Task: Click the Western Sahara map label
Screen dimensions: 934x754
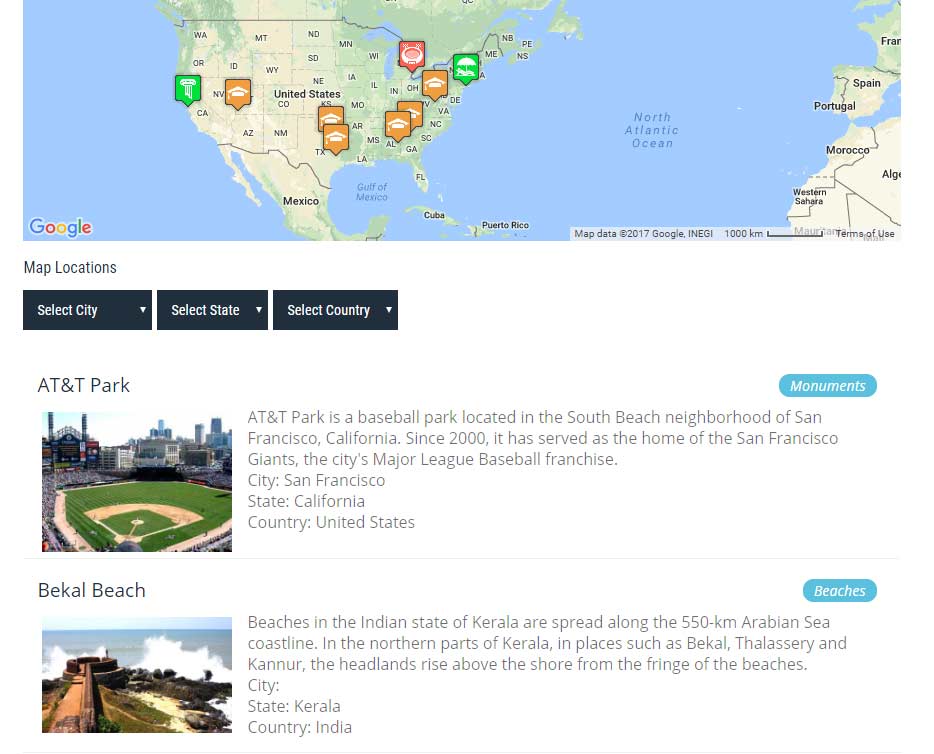Action: [810, 197]
